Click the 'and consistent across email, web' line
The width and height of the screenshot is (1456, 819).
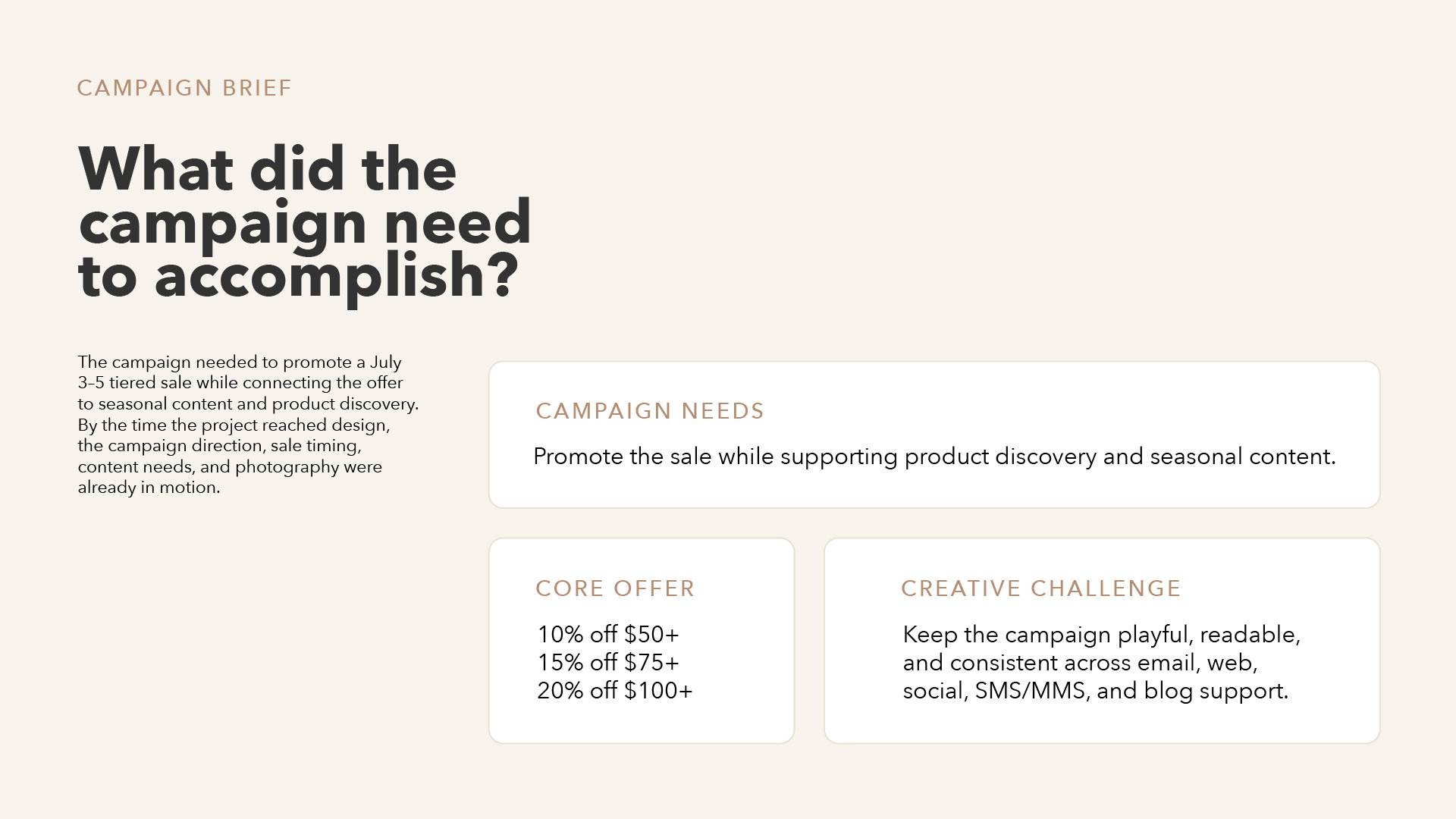[1080, 663]
